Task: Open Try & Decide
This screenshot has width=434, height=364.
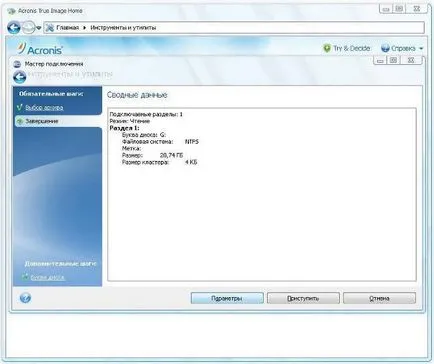Action: (x=352, y=48)
